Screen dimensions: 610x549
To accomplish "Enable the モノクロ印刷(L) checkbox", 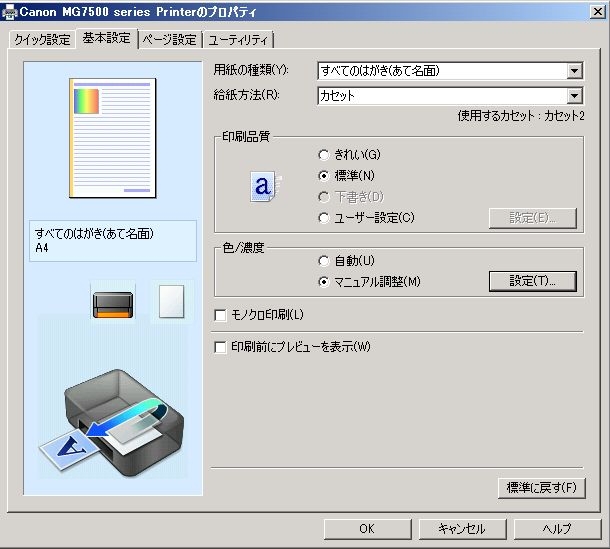I will pos(259,315).
